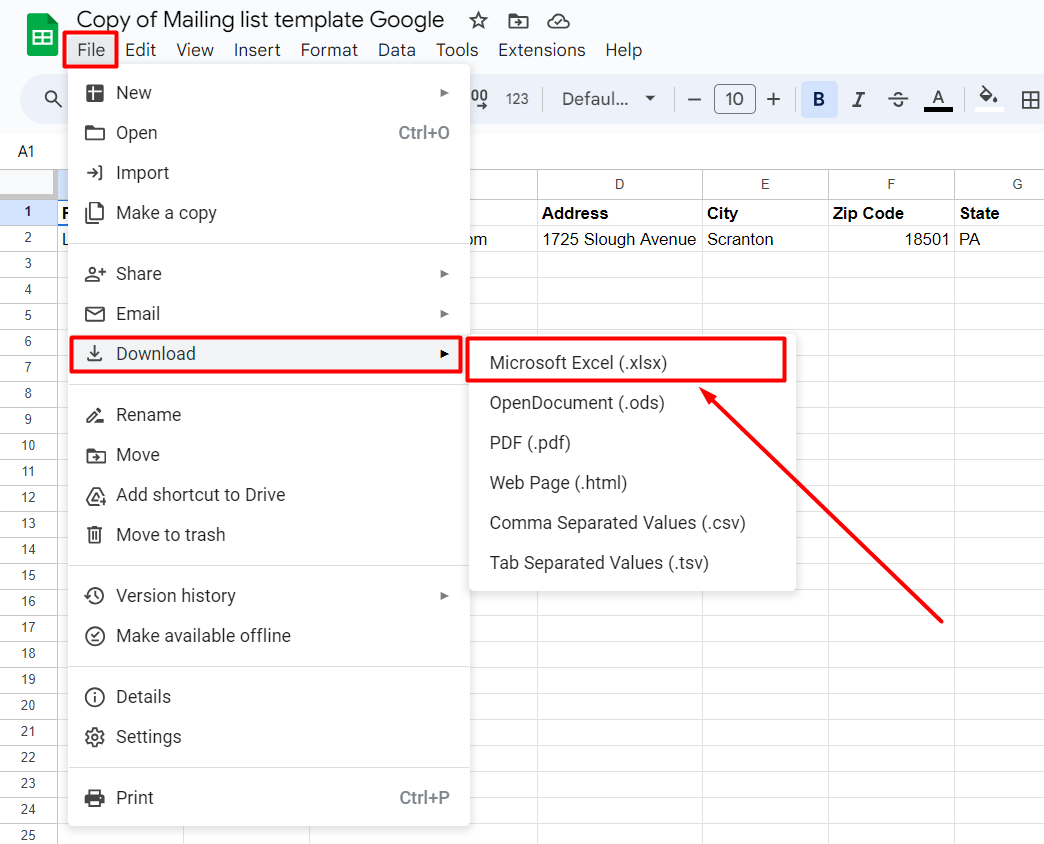Select Move in File menu
The width and height of the screenshot is (1044, 844).
click(x=269, y=455)
